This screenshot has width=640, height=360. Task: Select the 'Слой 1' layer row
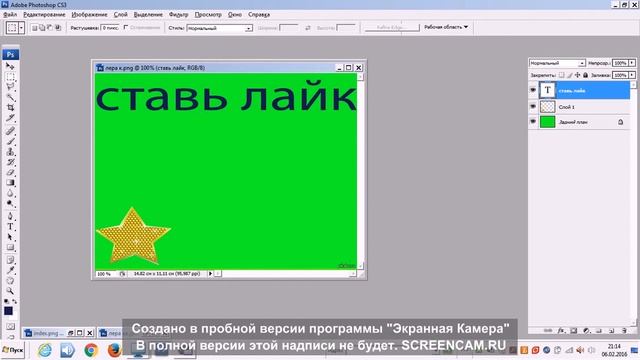580,107
